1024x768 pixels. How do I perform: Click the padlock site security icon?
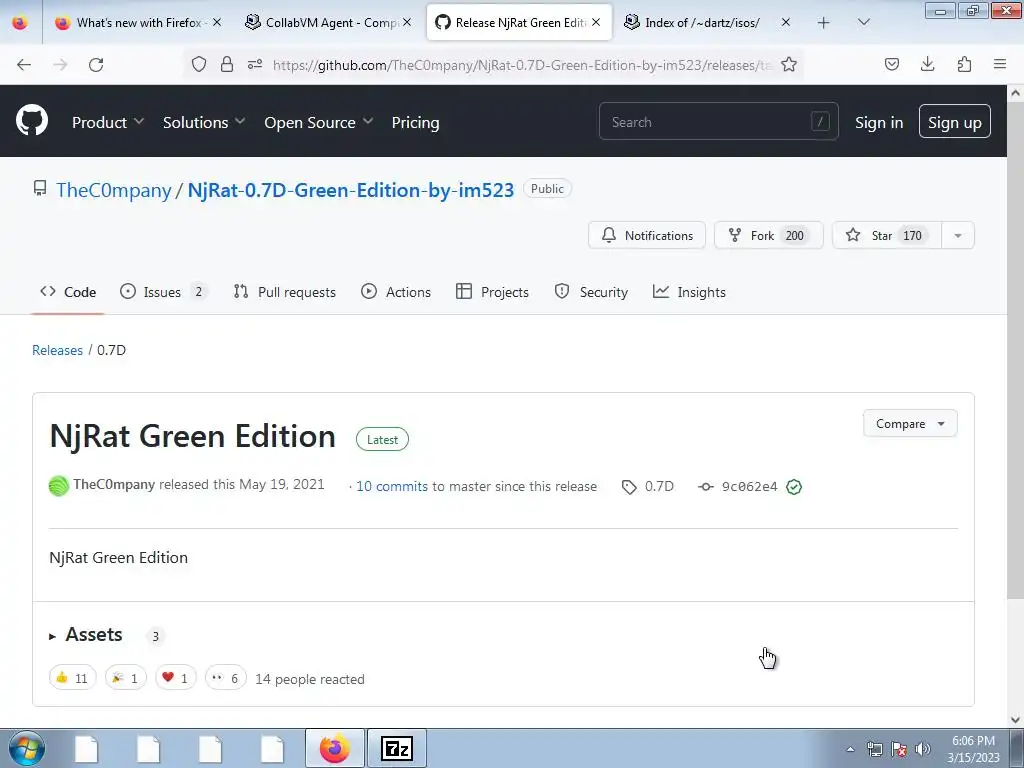(227, 64)
